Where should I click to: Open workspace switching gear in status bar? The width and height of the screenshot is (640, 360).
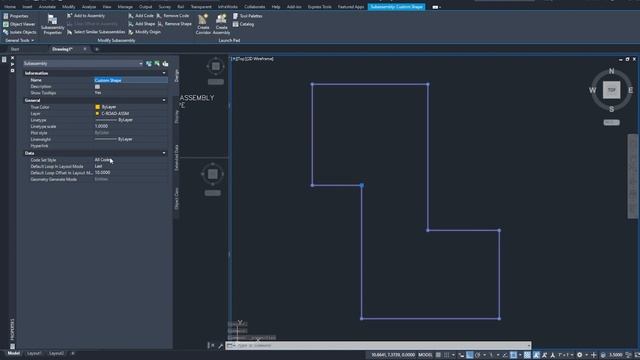click(x=579, y=355)
